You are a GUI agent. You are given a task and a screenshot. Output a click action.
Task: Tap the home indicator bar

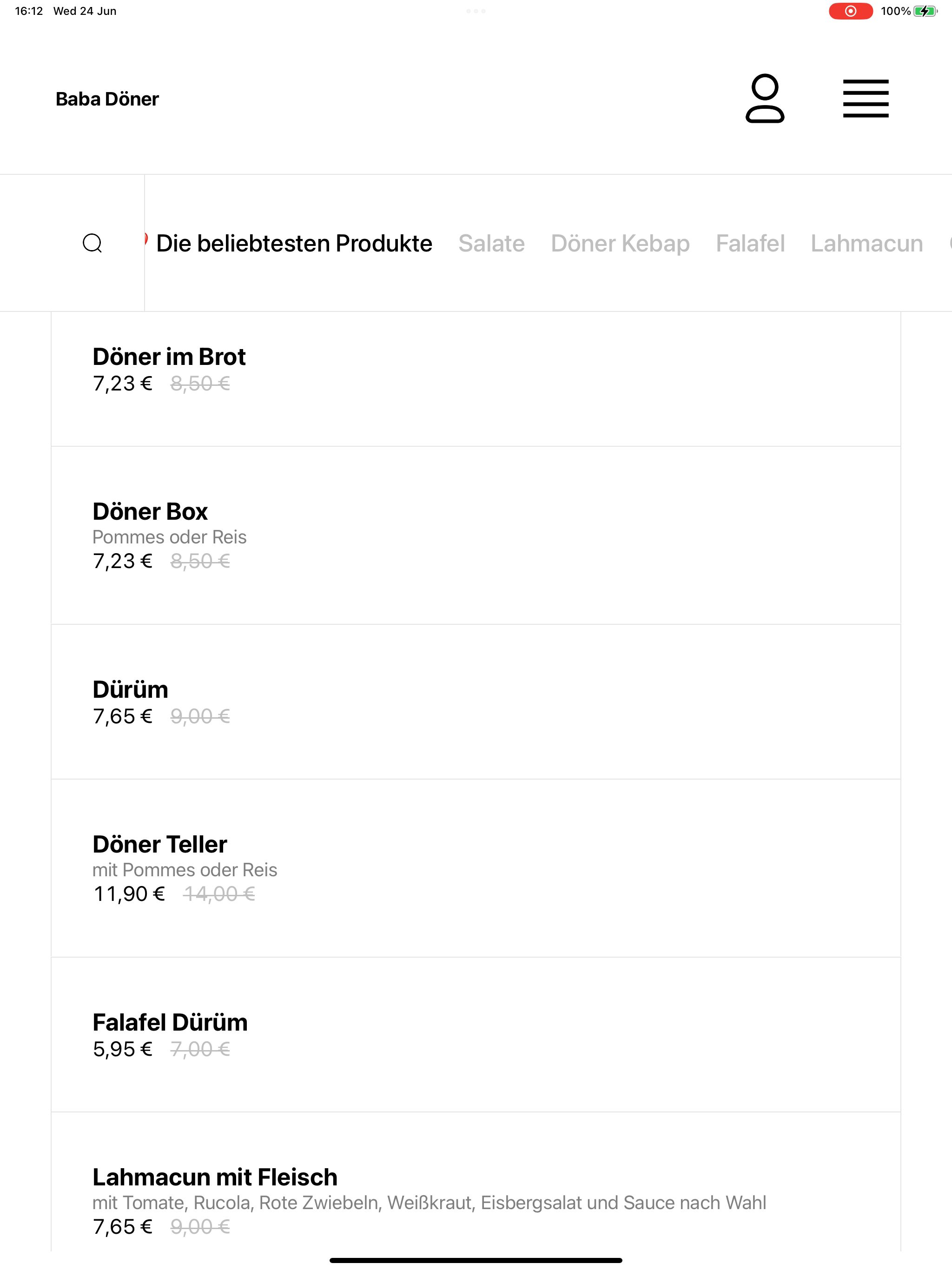(x=476, y=1260)
